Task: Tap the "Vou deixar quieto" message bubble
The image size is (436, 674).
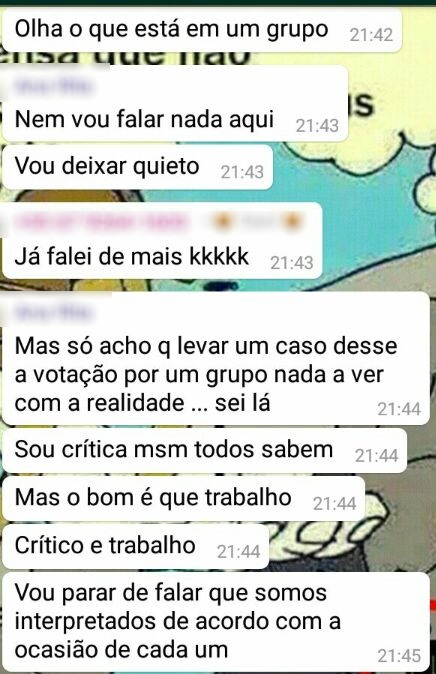Action: point(137,167)
